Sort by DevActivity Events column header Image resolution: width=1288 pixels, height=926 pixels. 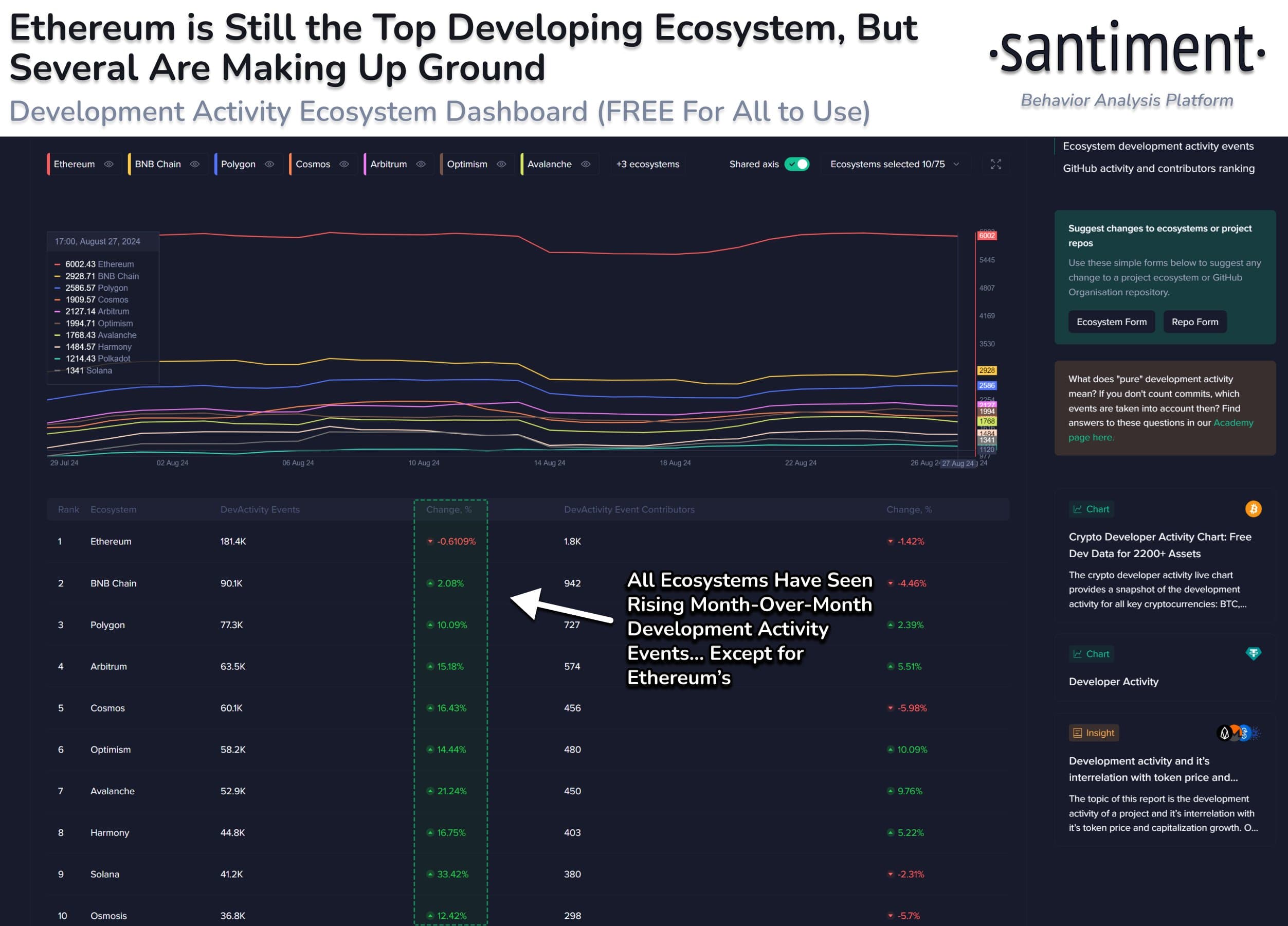(x=260, y=510)
